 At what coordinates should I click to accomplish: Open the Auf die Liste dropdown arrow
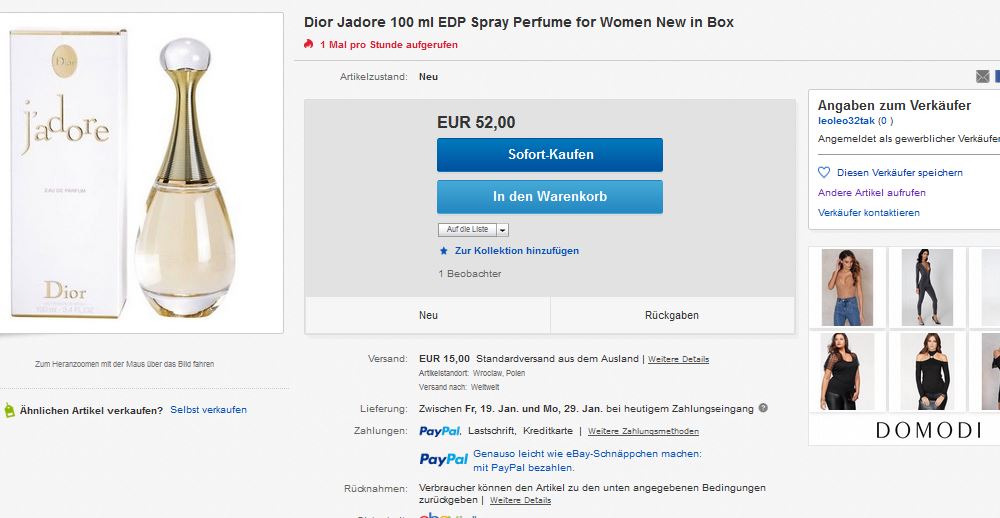[x=503, y=230]
